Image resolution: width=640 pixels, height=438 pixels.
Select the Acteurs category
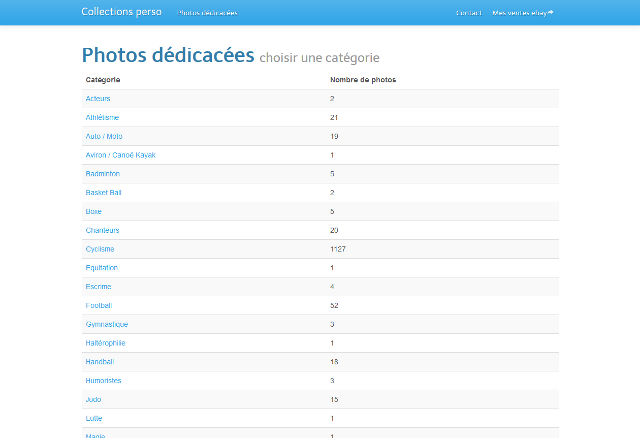coord(98,98)
